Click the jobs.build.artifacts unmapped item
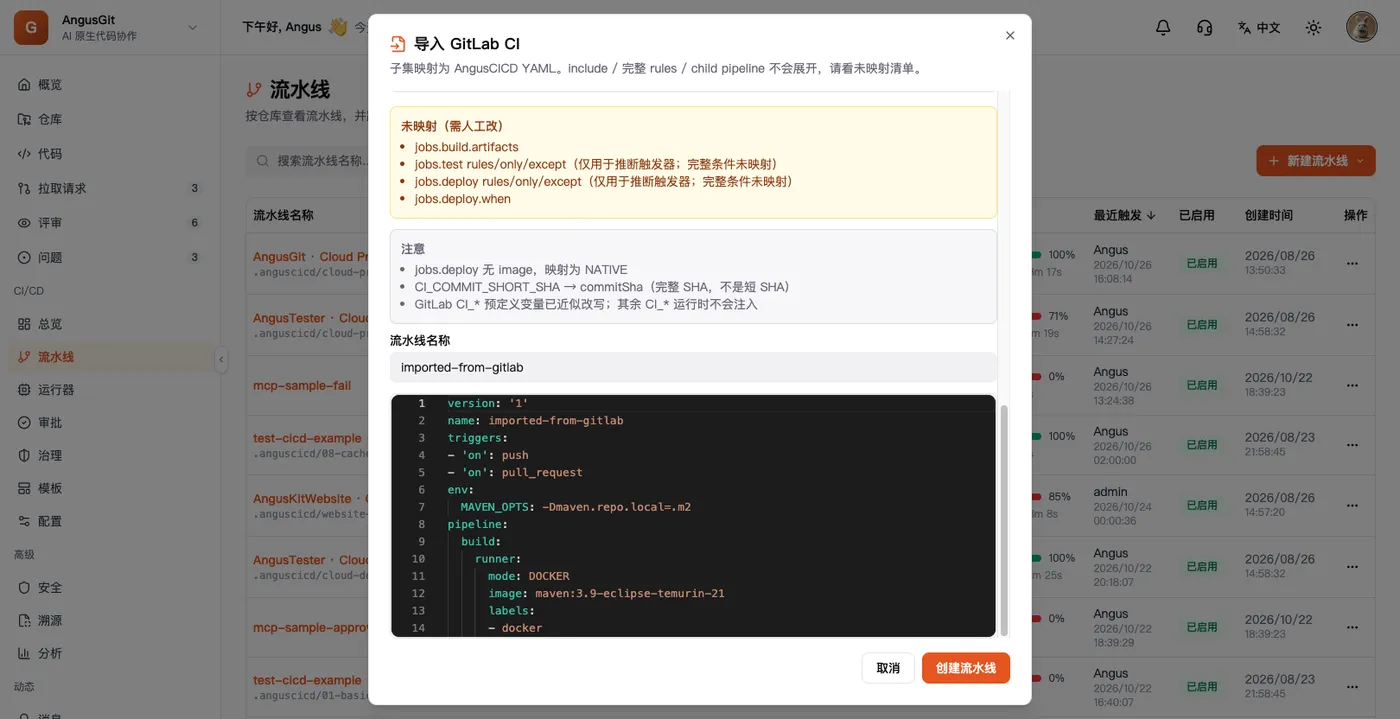1400x719 pixels. (x=466, y=147)
